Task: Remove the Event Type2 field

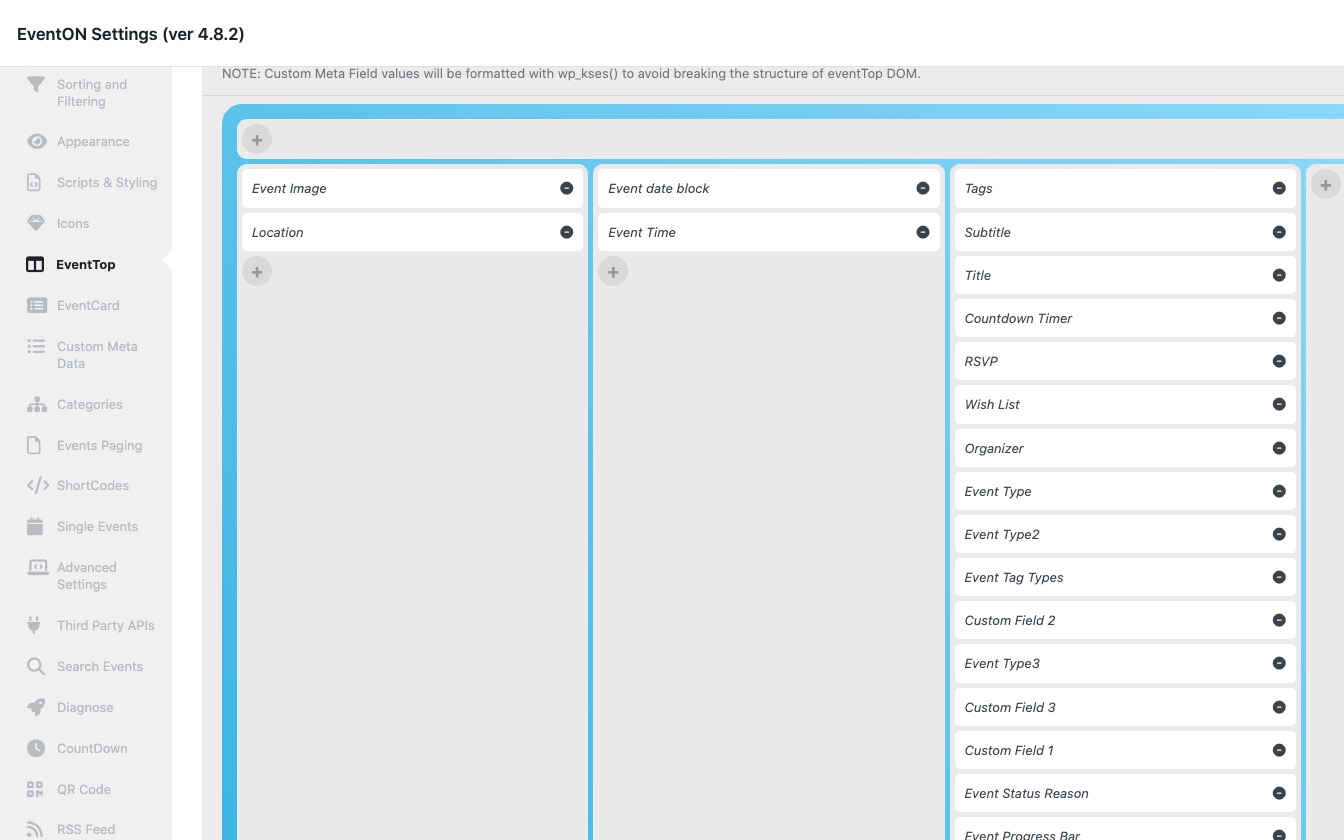Action: tap(1279, 534)
